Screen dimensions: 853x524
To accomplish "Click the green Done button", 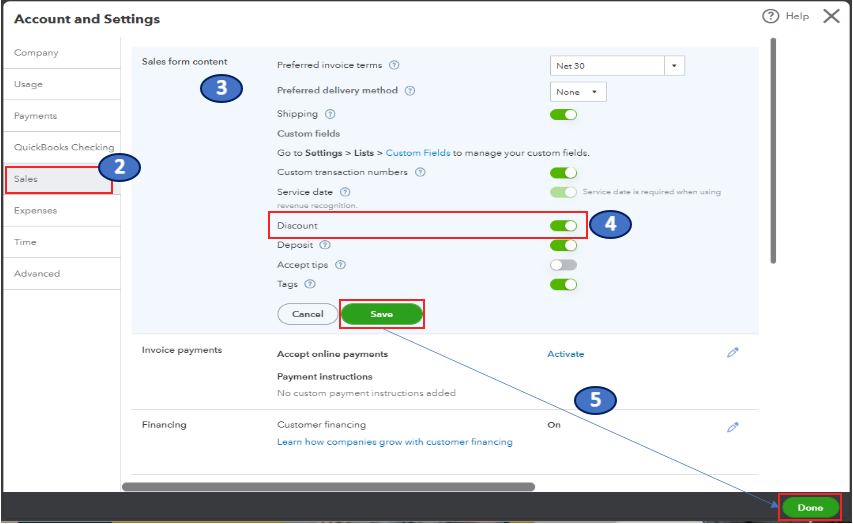I will coord(810,508).
